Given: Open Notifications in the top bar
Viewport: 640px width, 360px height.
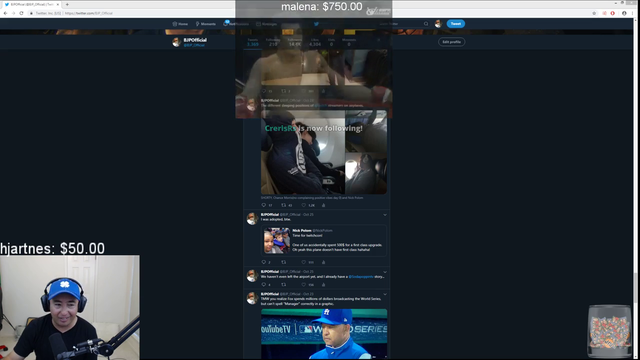Looking at the screenshot, I should click(236, 24).
